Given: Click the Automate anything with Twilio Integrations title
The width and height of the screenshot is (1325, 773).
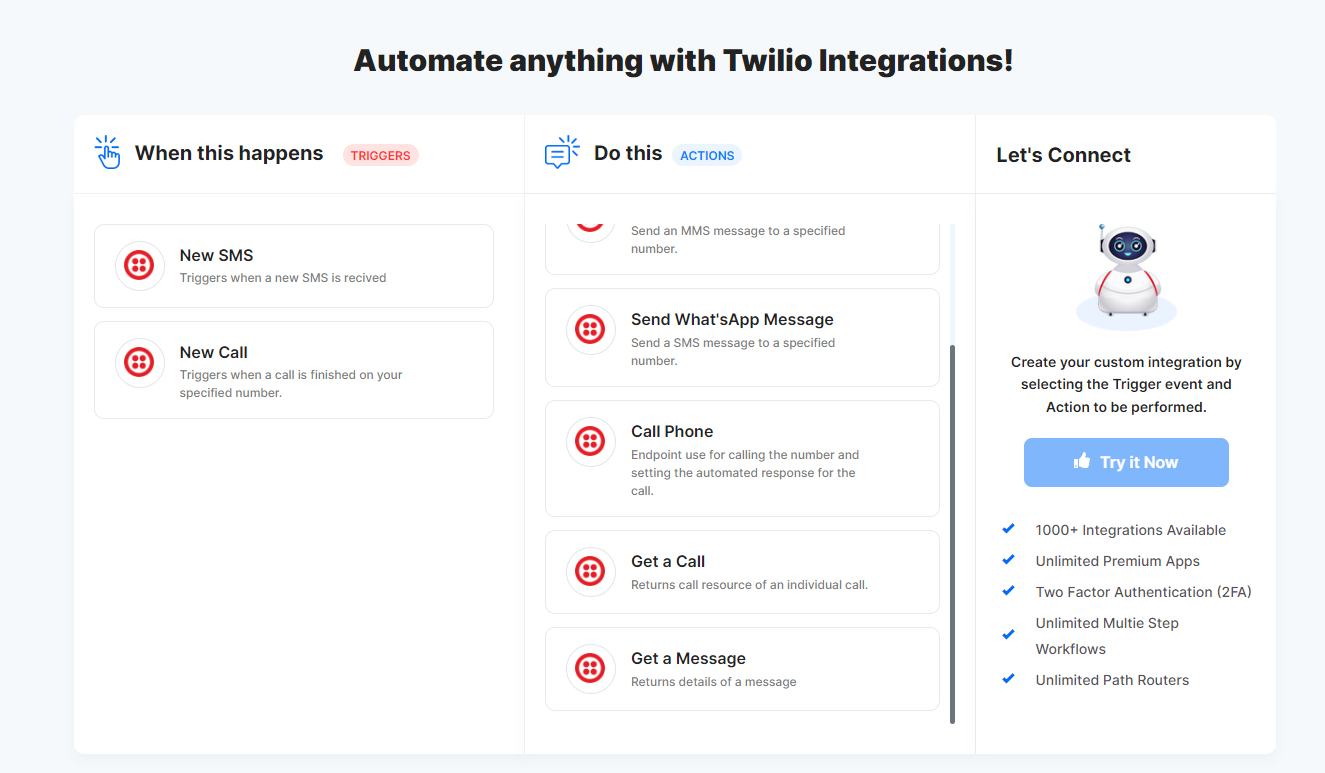Looking at the screenshot, I should 683,60.
